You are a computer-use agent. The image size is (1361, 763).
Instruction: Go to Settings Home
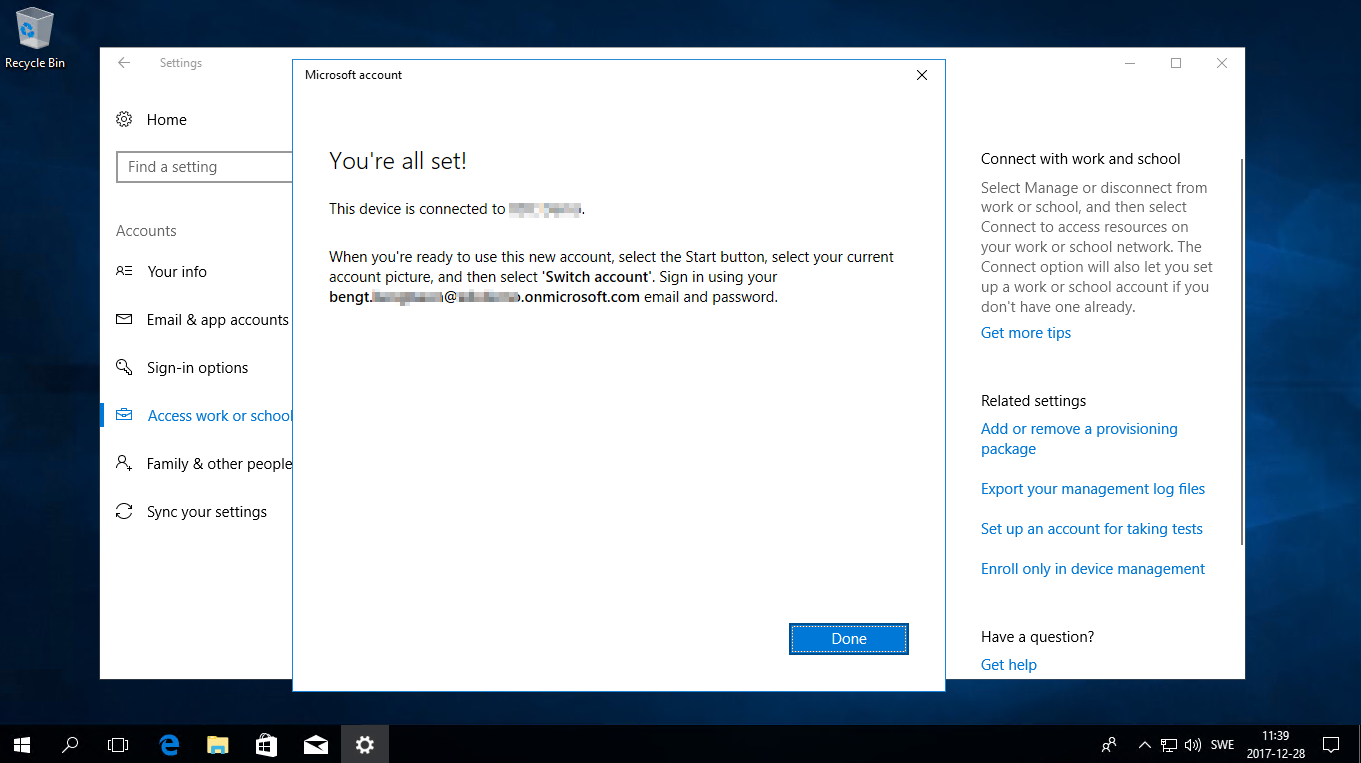166,119
